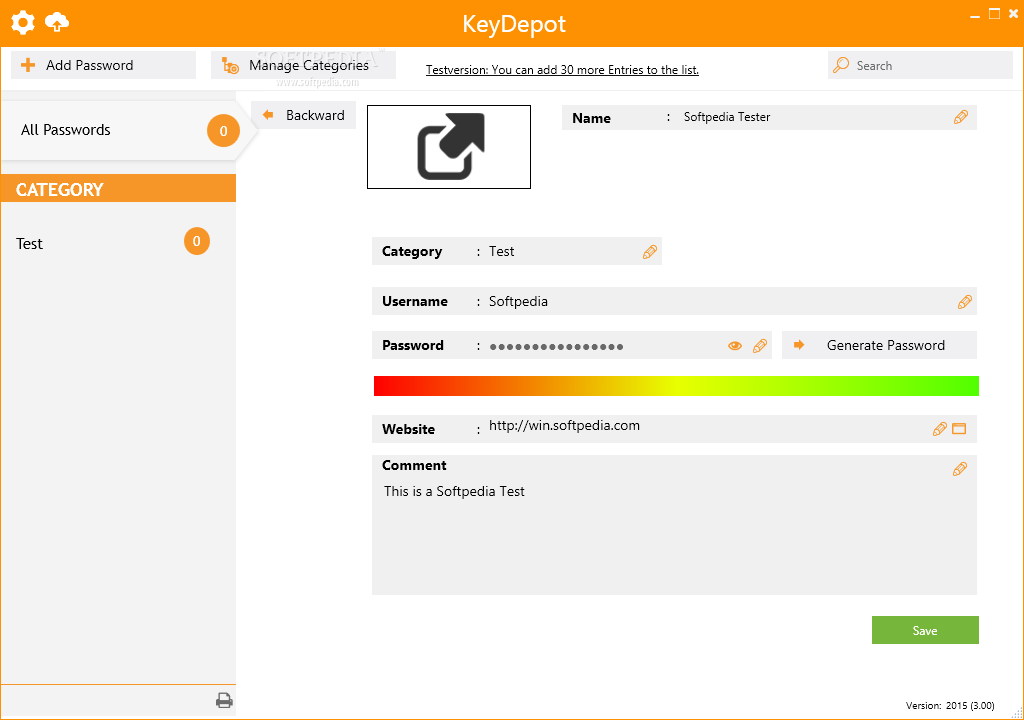Click the Version: 2015 (3.00) text

point(950,706)
